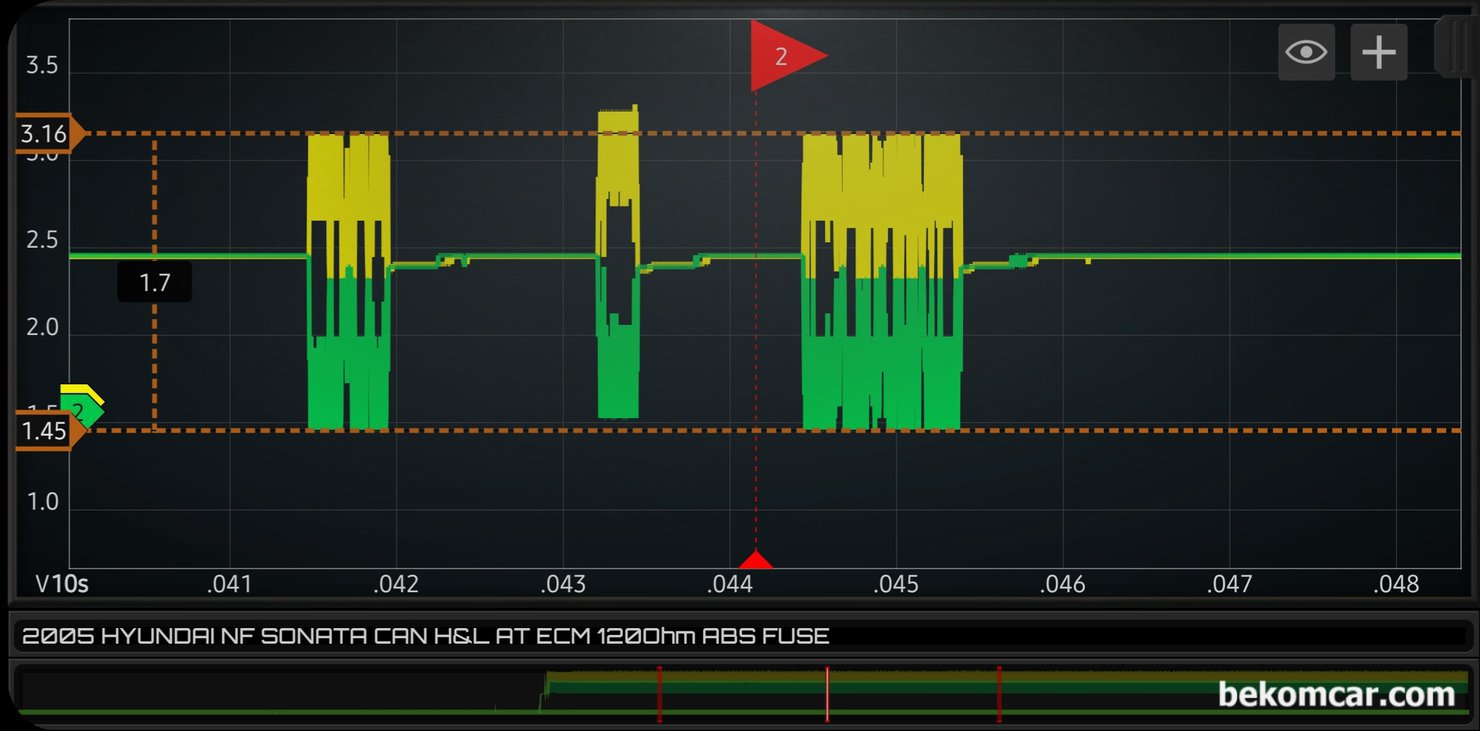The height and width of the screenshot is (731, 1480).
Task: Click the left red marker in overview strip
Action: click(x=659, y=694)
